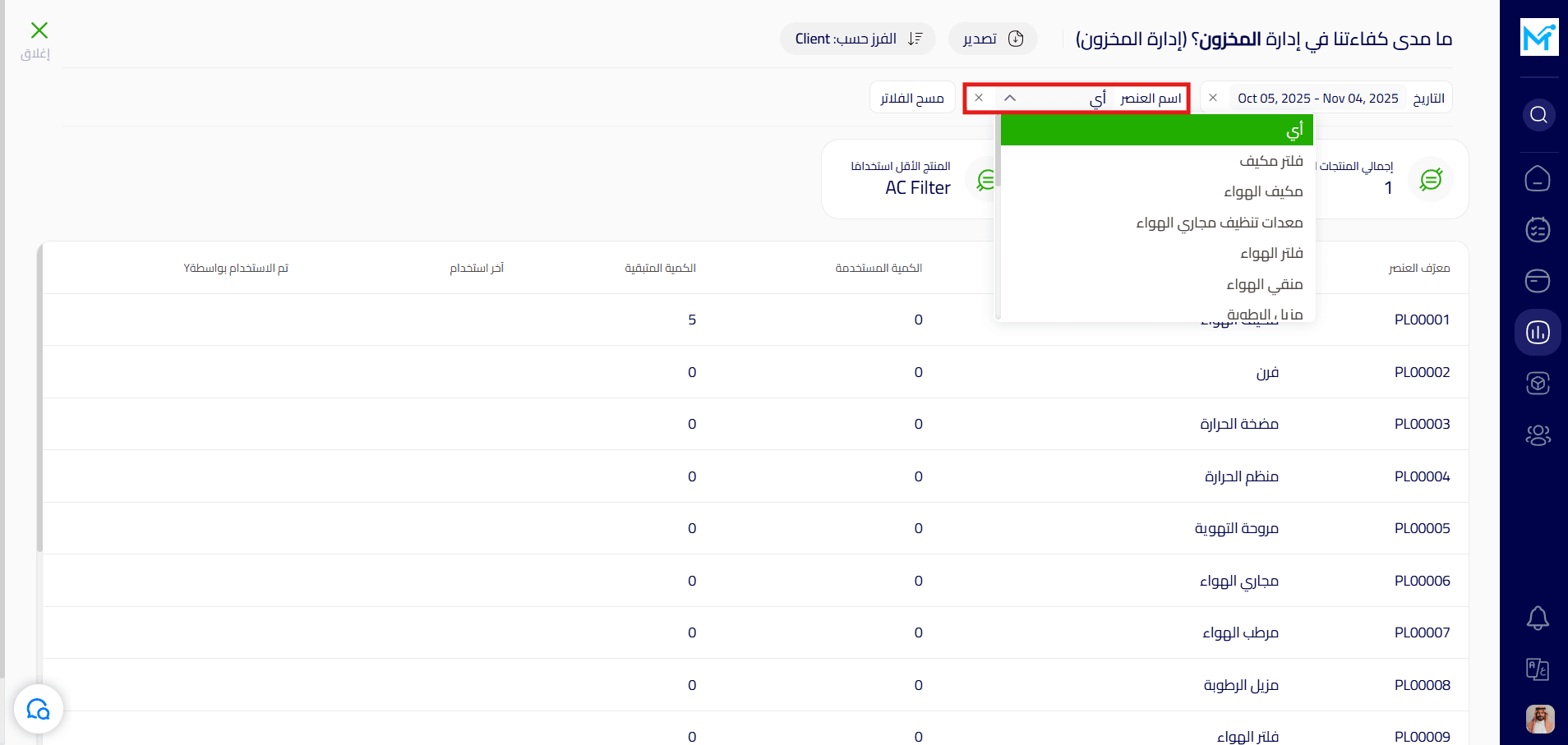
Task: Open the date range Oct 05 - Nov 04 filter
Action: click(1318, 98)
